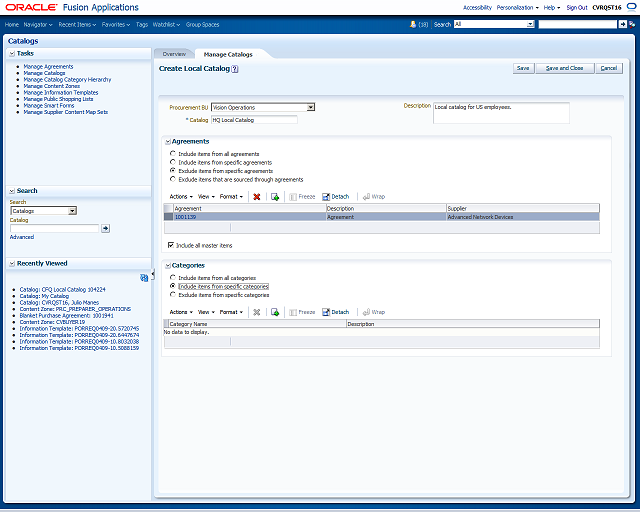This screenshot has width=640, height=512.
Task: Open the Help menu
Action: tap(551, 8)
